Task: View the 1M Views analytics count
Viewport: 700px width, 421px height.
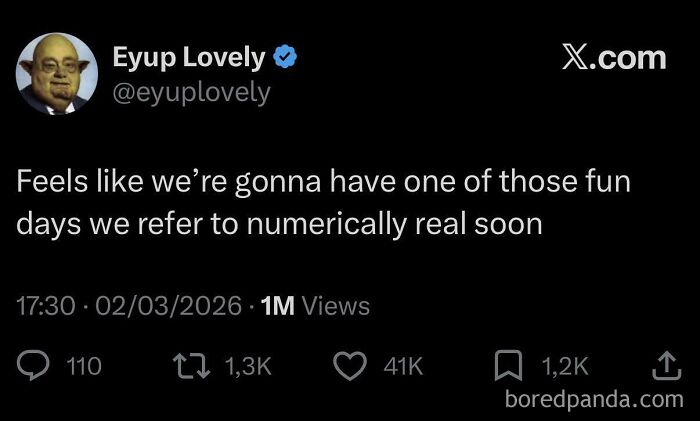Action: coord(315,306)
